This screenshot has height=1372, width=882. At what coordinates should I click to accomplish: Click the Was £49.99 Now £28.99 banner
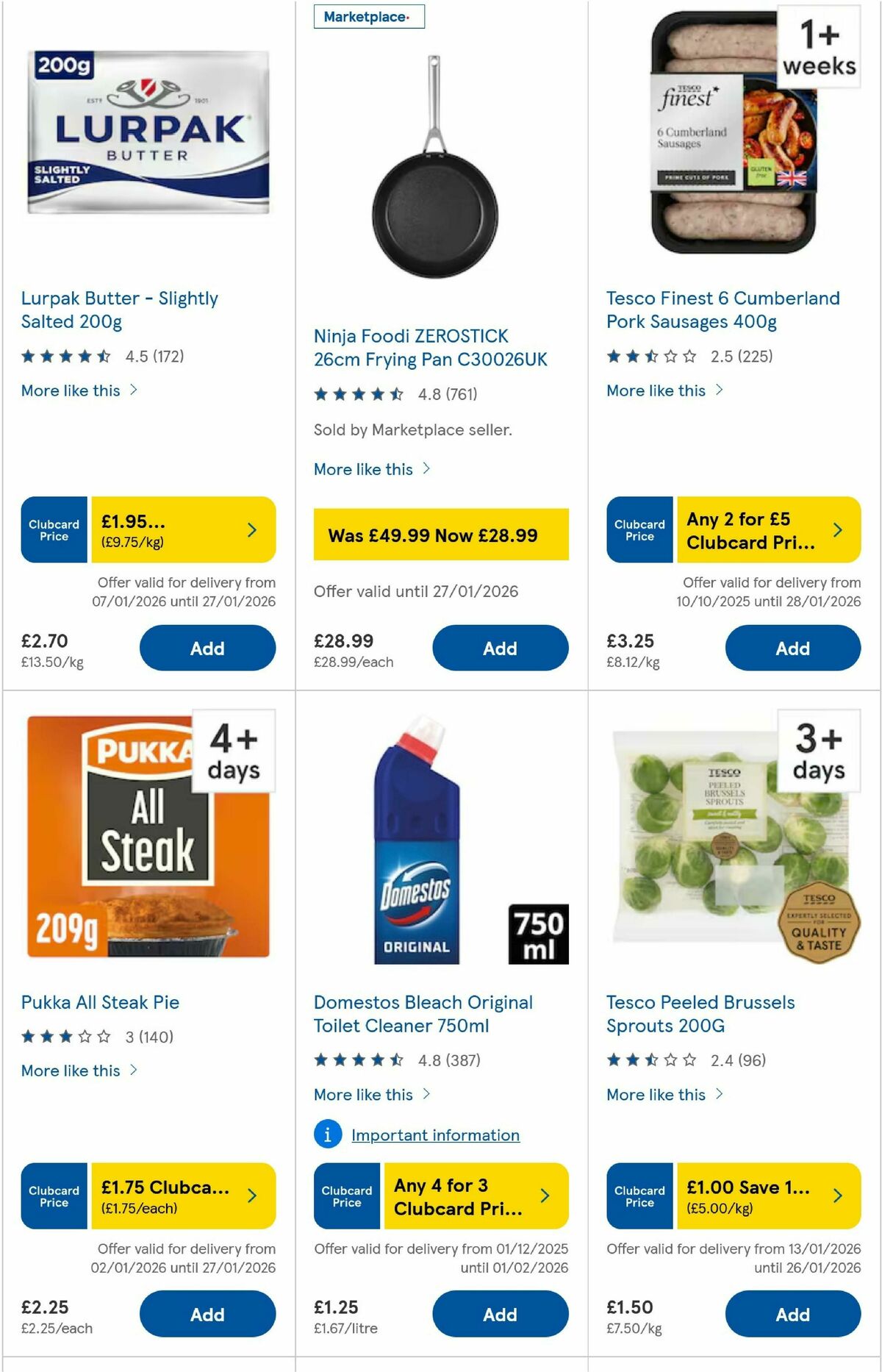click(x=441, y=536)
